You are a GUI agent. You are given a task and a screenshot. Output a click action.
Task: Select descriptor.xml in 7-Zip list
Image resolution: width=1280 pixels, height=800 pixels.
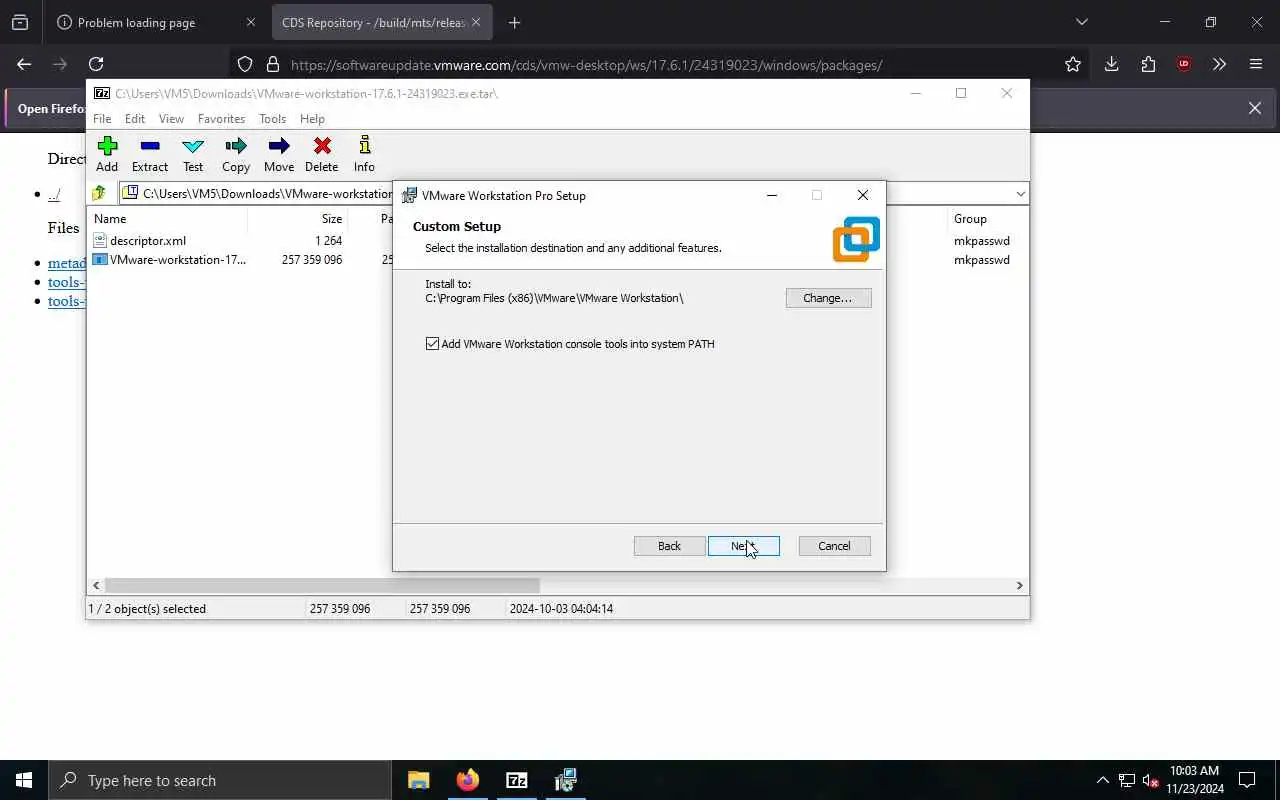[x=148, y=241]
